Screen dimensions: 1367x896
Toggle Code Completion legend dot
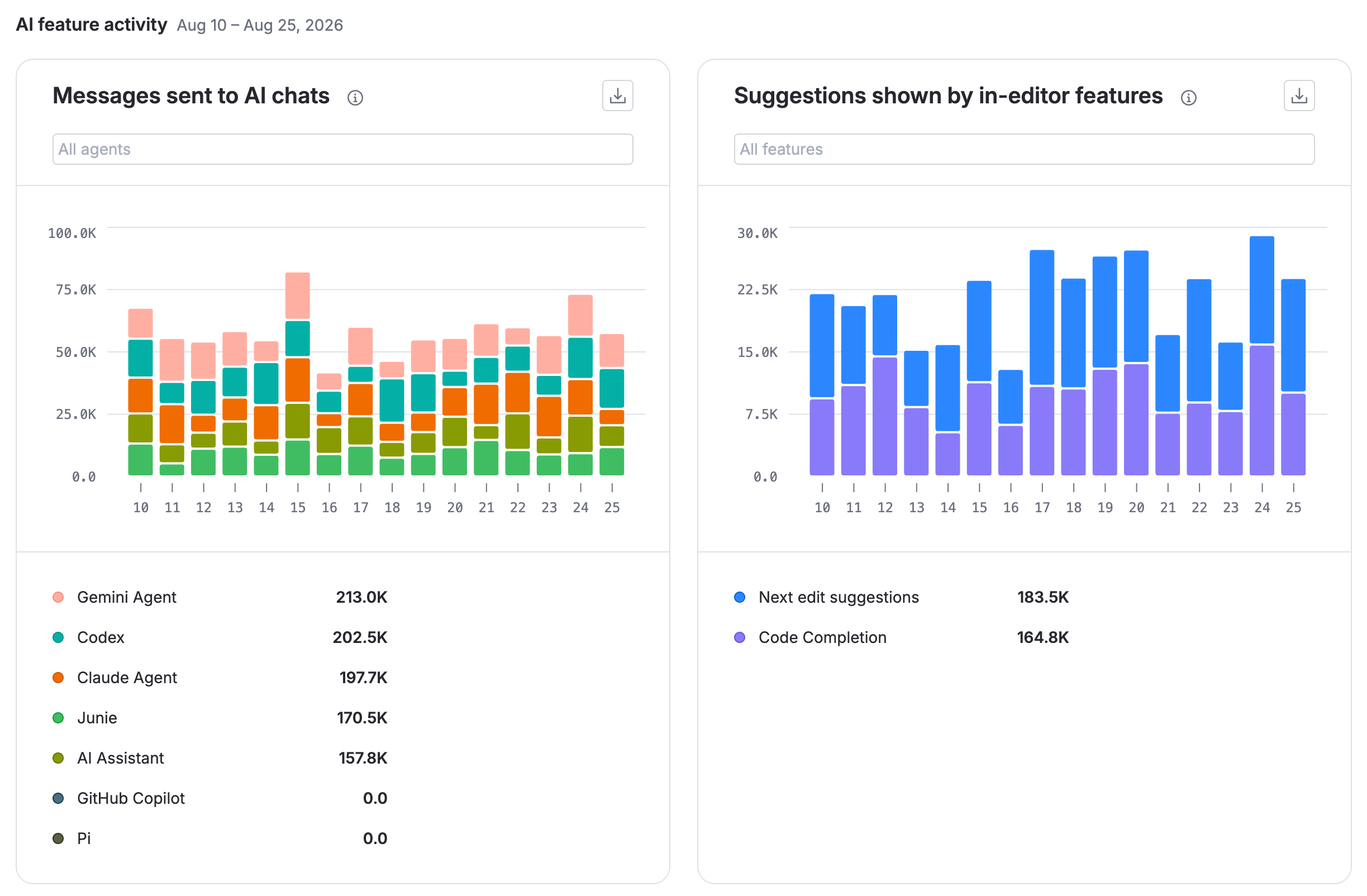[x=740, y=637]
